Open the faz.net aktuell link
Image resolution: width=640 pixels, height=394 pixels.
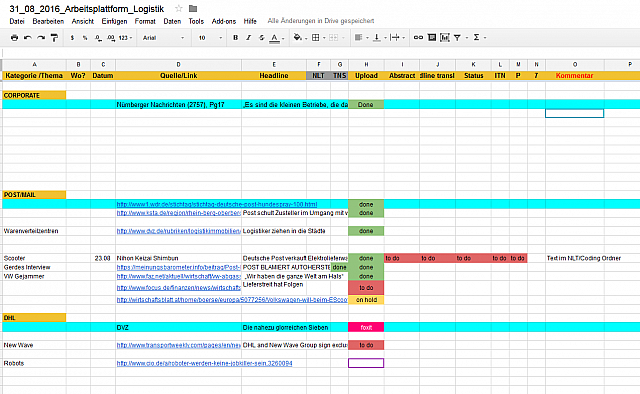point(178,276)
